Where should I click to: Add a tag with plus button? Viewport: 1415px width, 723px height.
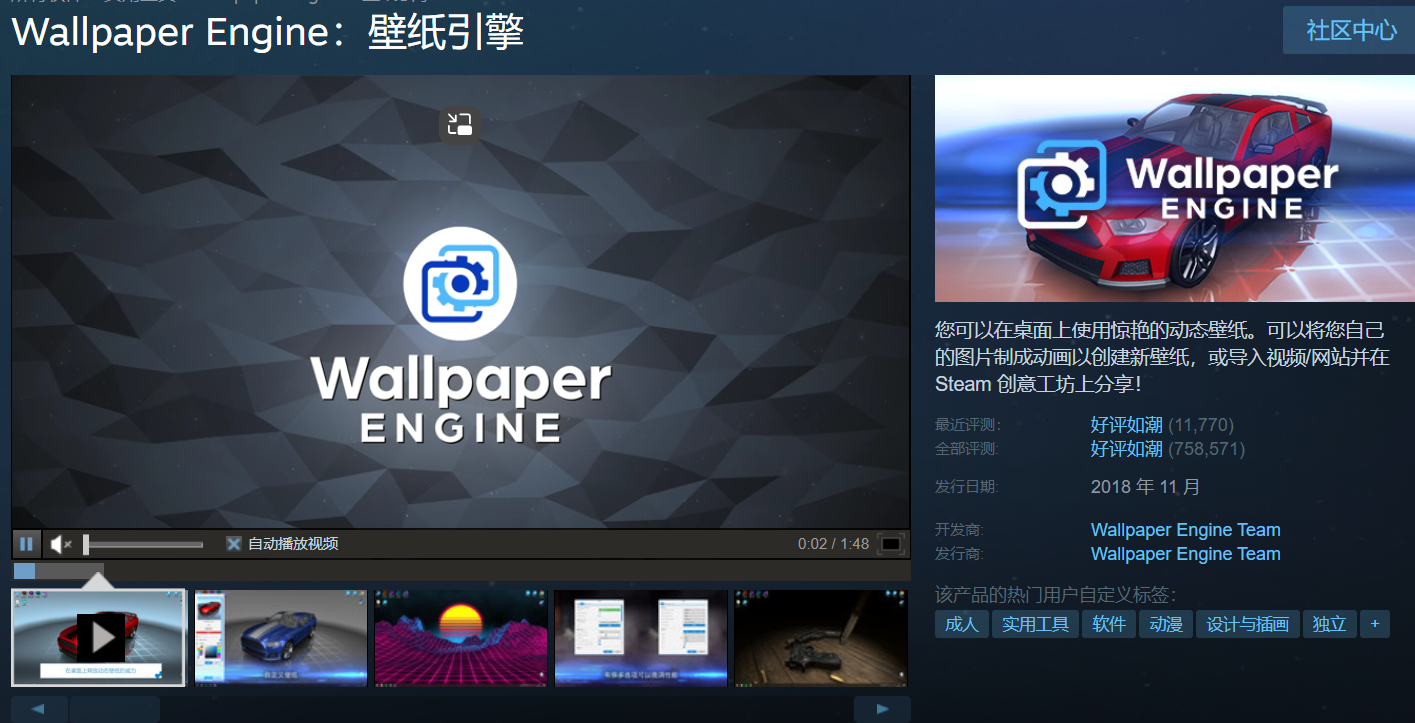(x=1375, y=624)
